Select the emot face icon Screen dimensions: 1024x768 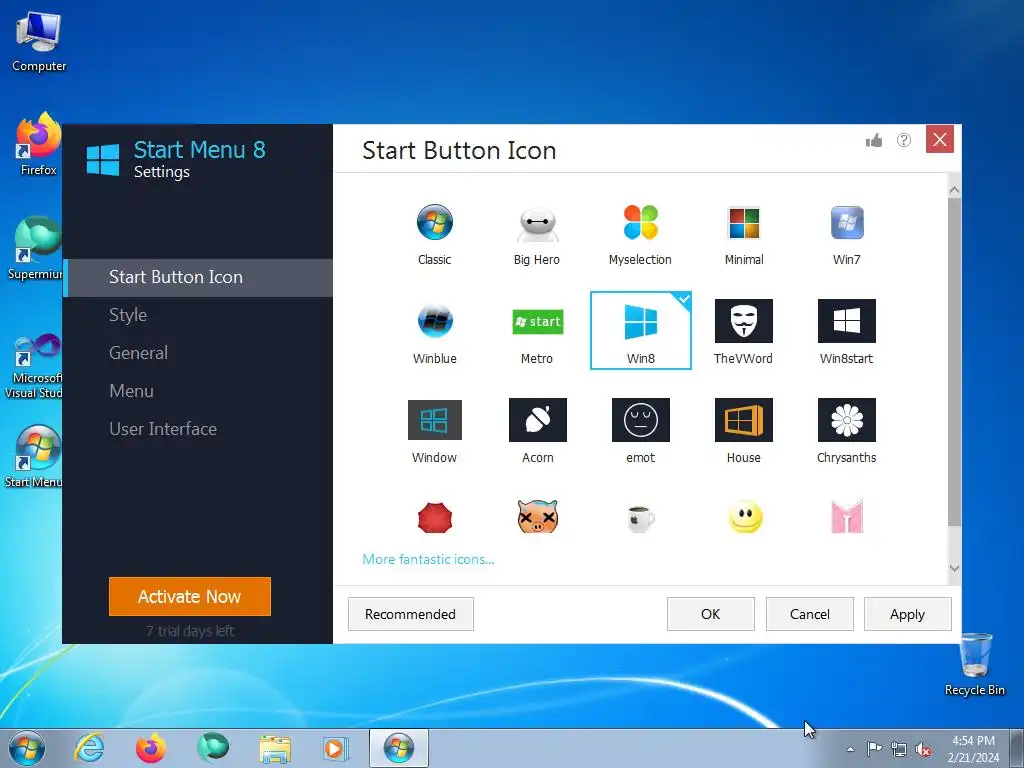[x=641, y=431]
